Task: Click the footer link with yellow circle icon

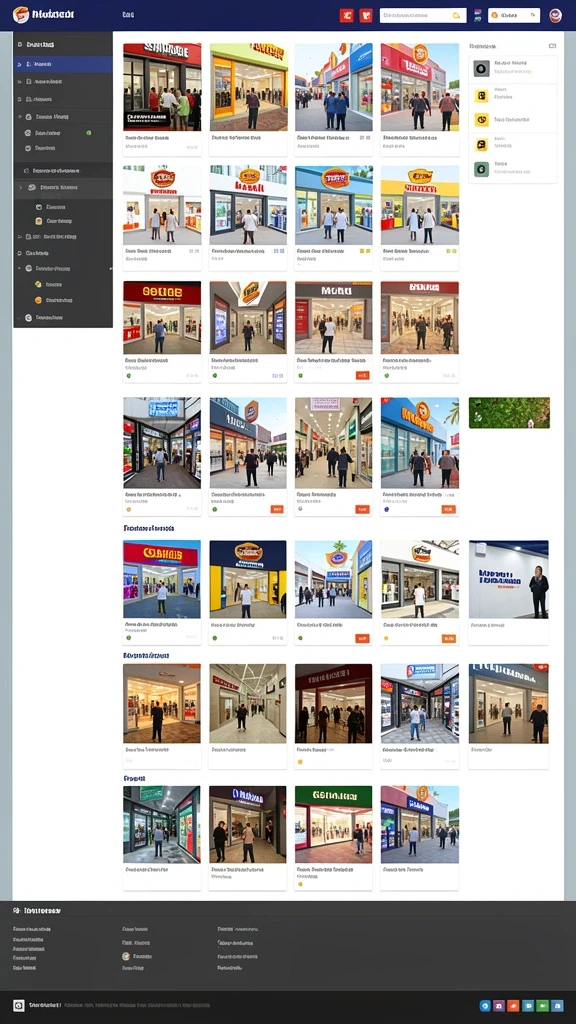Action: (137, 956)
